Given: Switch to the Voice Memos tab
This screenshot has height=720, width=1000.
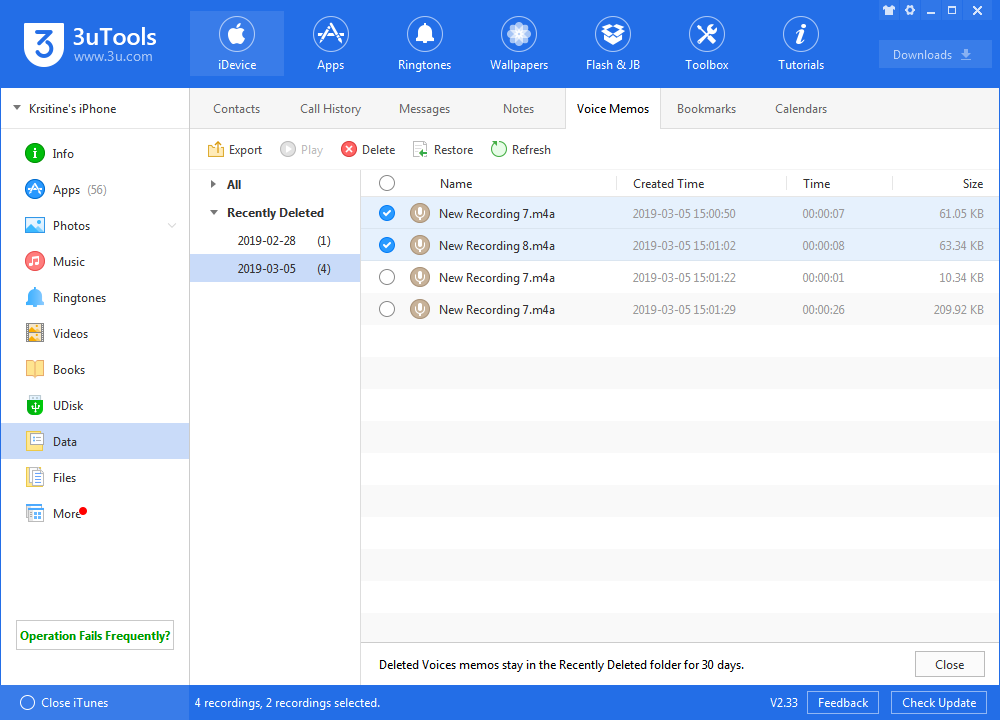Looking at the screenshot, I should coord(613,108).
